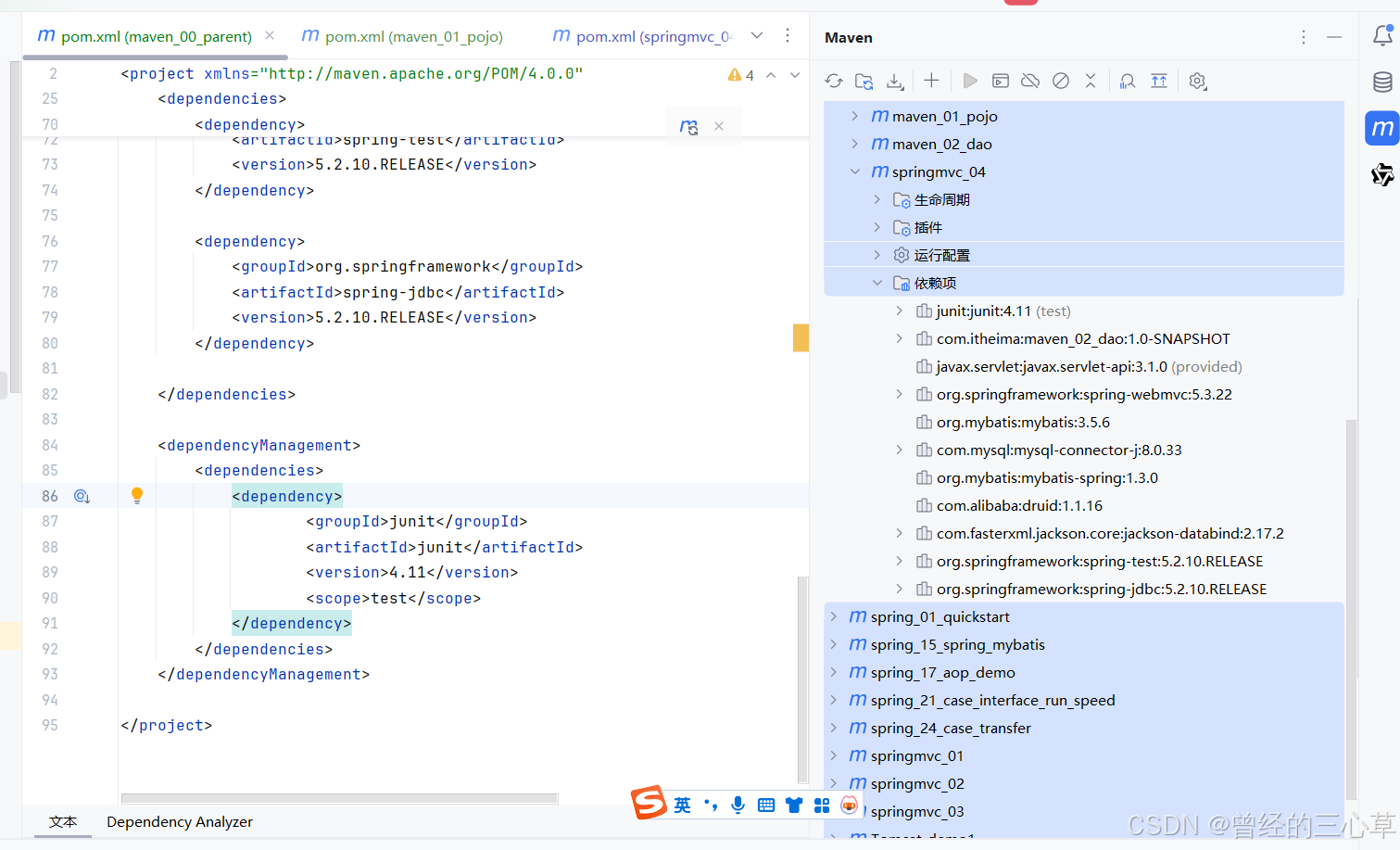Image resolution: width=1400 pixels, height=850 pixels.
Task: Click Download Sources and Documentation icon
Action: tap(895, 82)
